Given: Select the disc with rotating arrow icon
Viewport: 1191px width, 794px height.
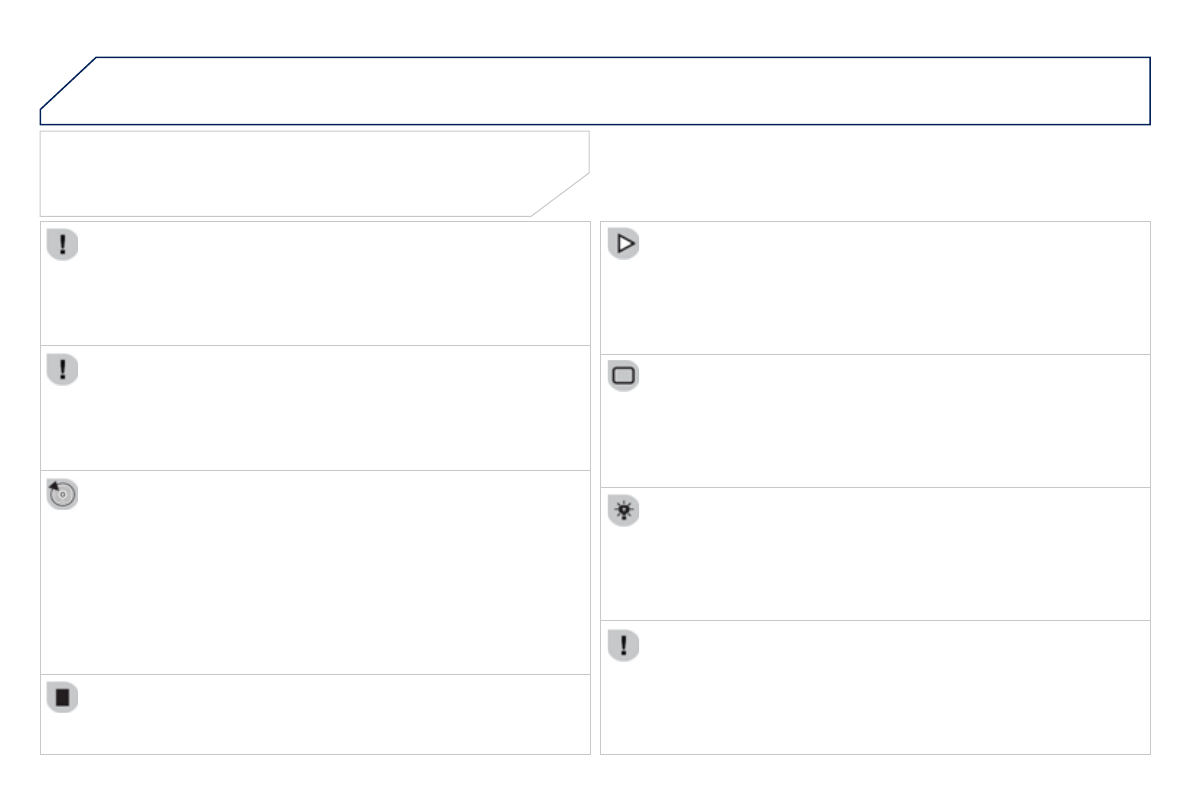Looking at the screenshot, I should [x=63, y=495].
